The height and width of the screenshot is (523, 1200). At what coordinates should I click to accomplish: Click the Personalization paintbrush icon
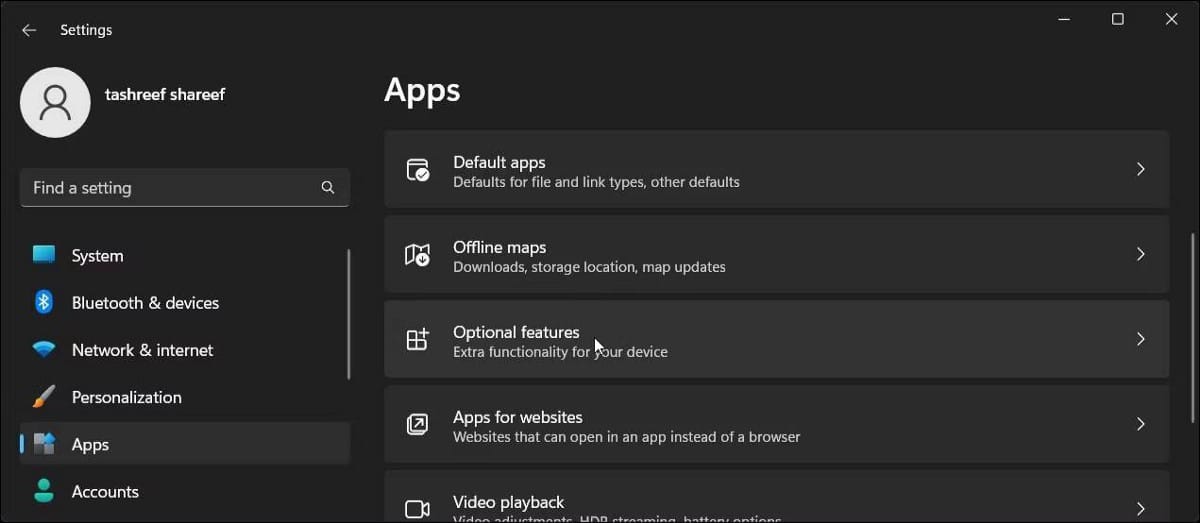tap(44, 397)
